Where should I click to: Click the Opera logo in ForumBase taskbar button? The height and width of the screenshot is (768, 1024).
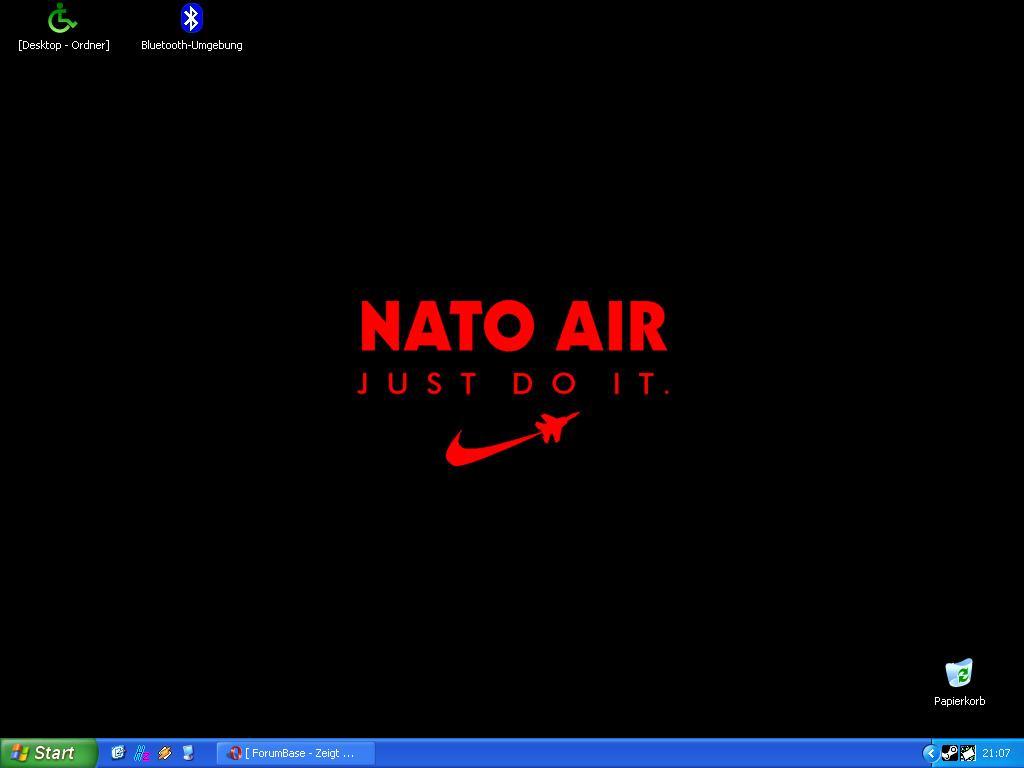pos(234,753)
